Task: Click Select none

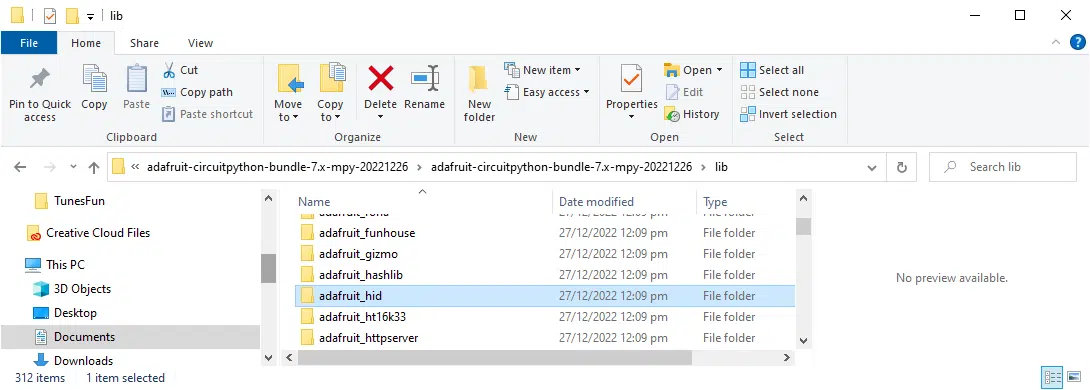Action: pyautogui.click(x=779, y=92)
